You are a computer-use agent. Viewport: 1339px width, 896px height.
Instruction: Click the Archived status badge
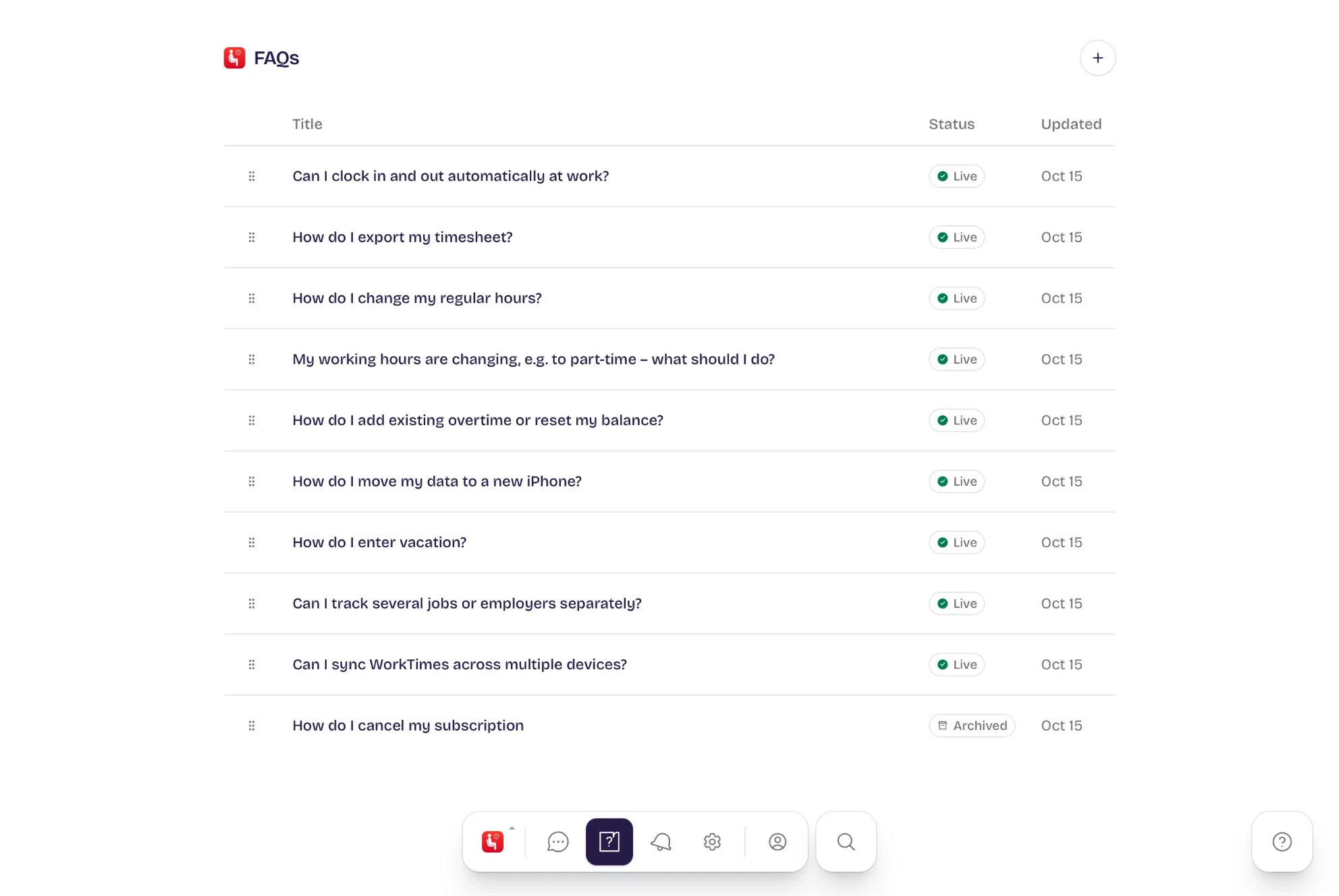point(972,726)
